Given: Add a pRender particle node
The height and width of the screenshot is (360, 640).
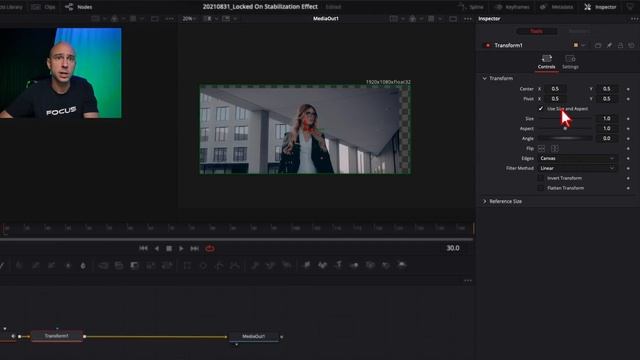Looking at the screenshot, I should pos(287,266).
